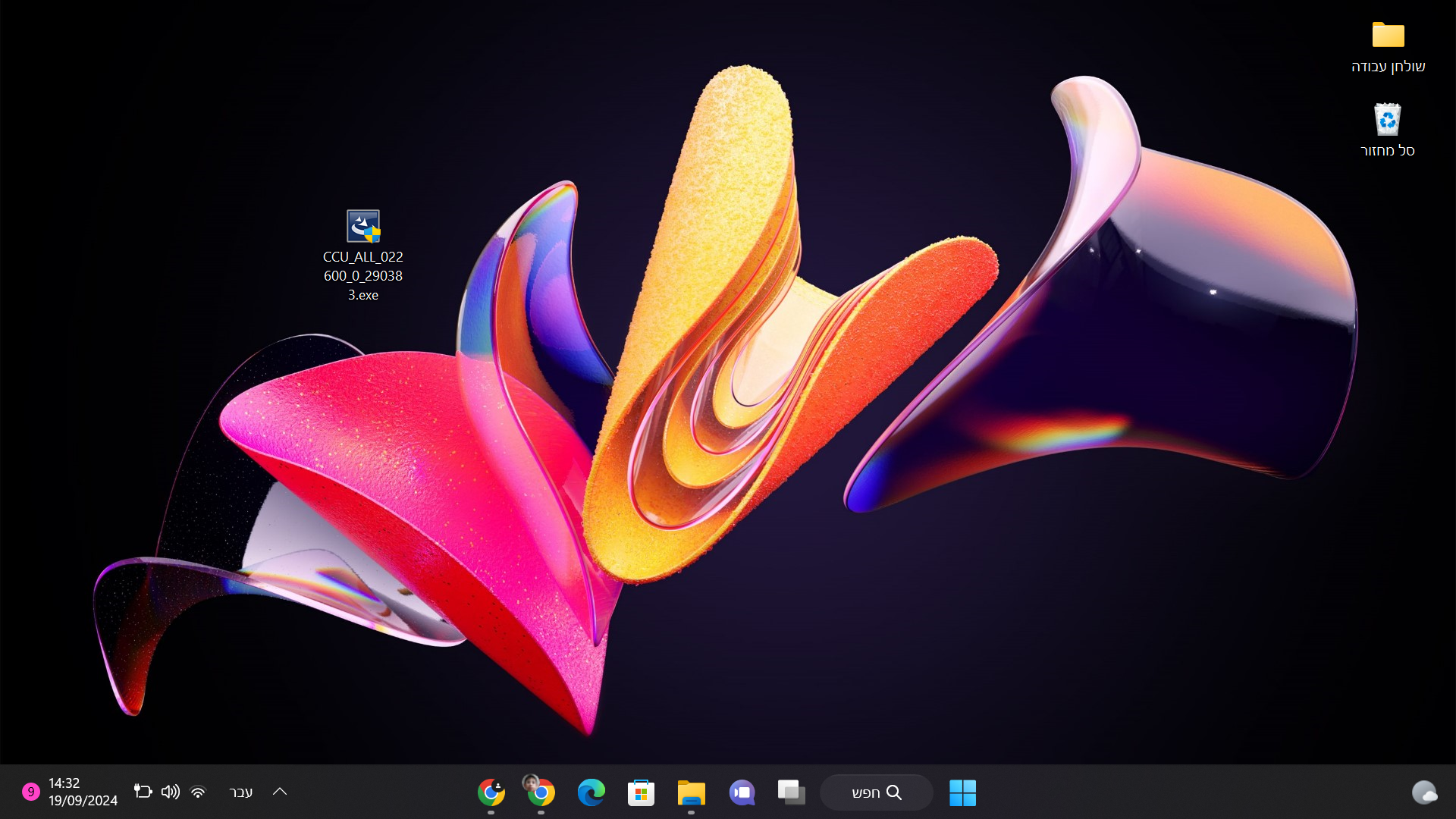This screenshot has height=819, width=1456.
Task: Open File Explorer from the taskbar
Action: pos(691,792)
